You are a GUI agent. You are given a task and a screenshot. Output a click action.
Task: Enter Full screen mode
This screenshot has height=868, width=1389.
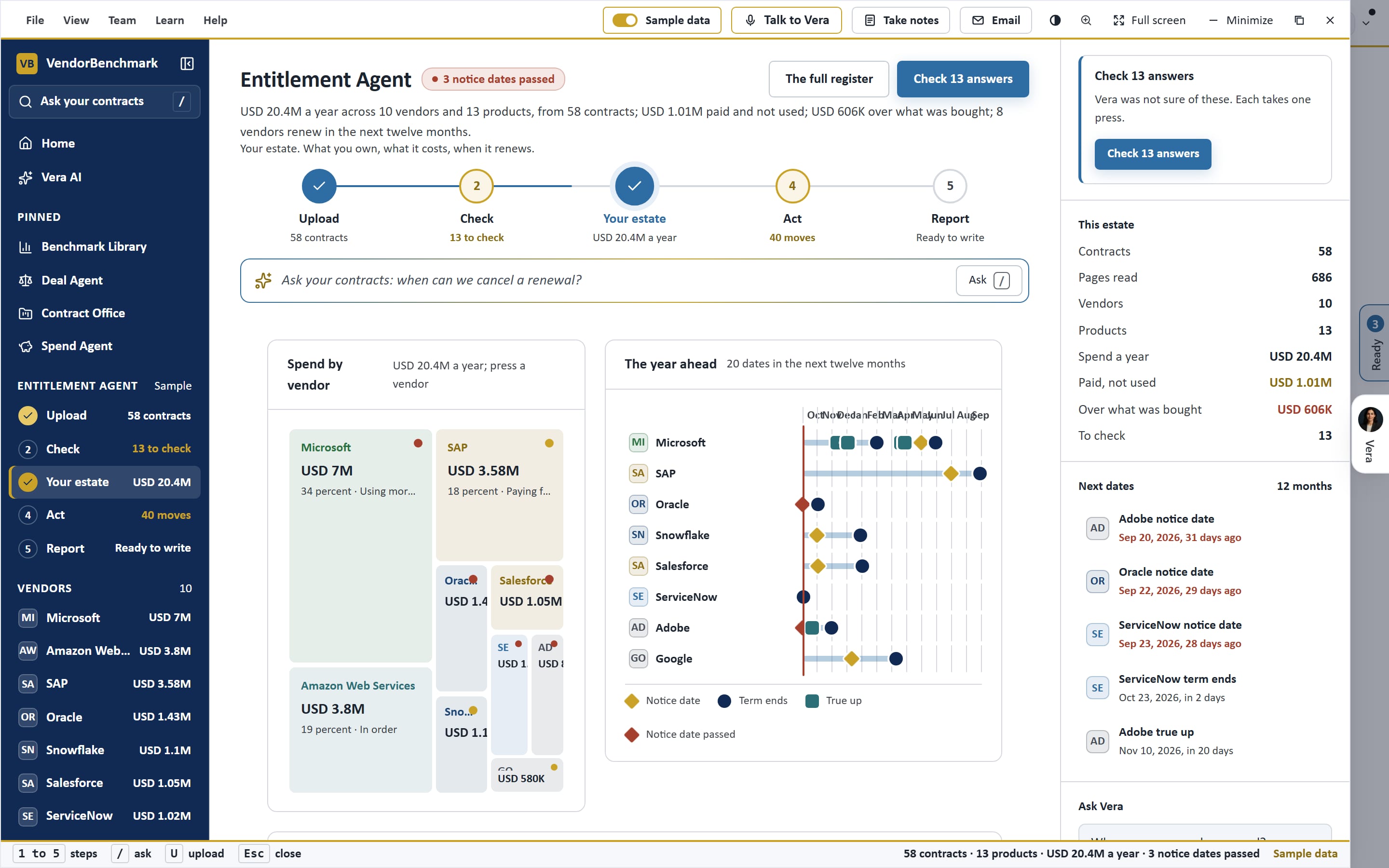(1150, 20)
